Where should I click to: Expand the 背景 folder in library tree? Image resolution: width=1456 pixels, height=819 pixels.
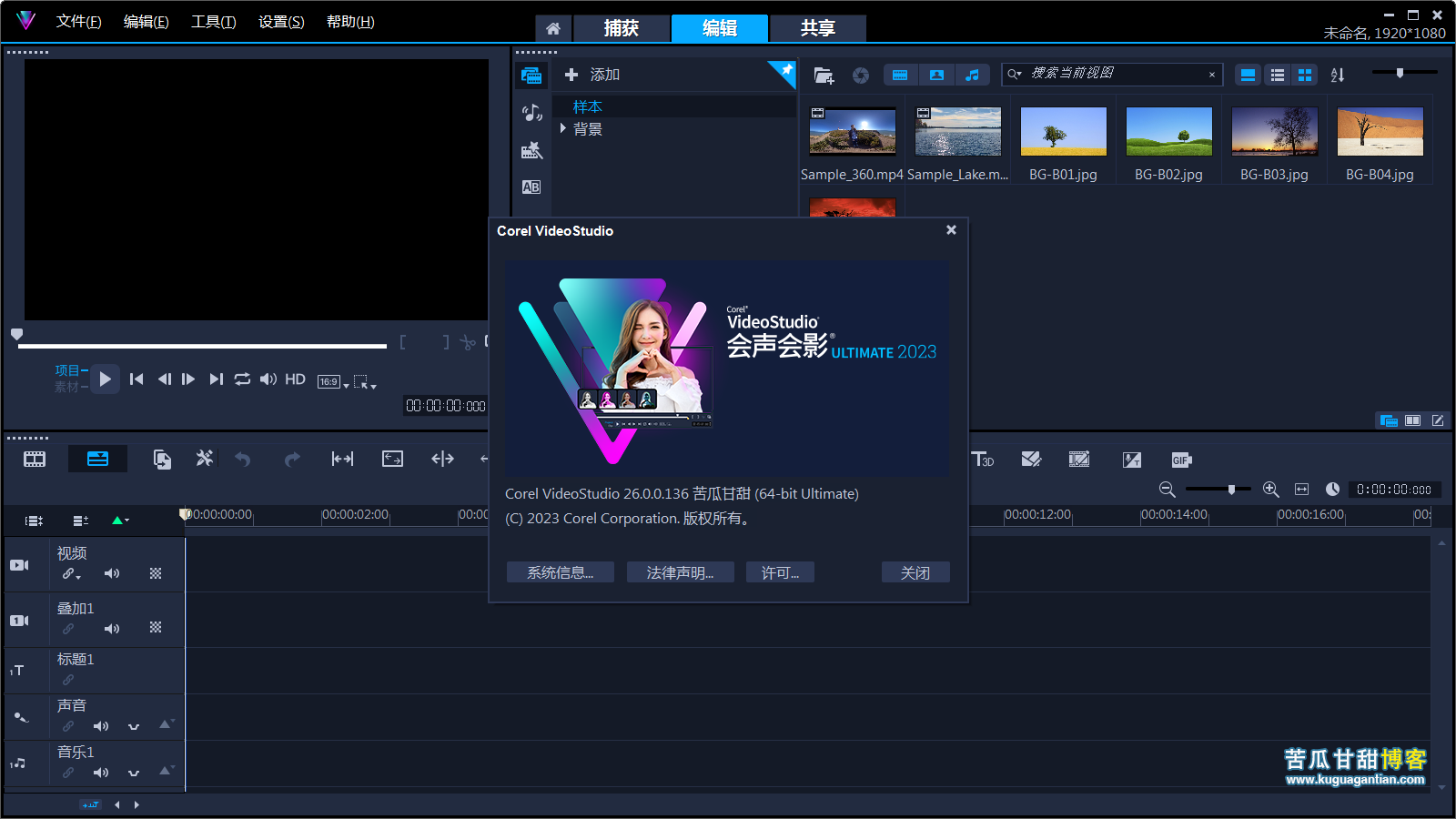(563, 128)
